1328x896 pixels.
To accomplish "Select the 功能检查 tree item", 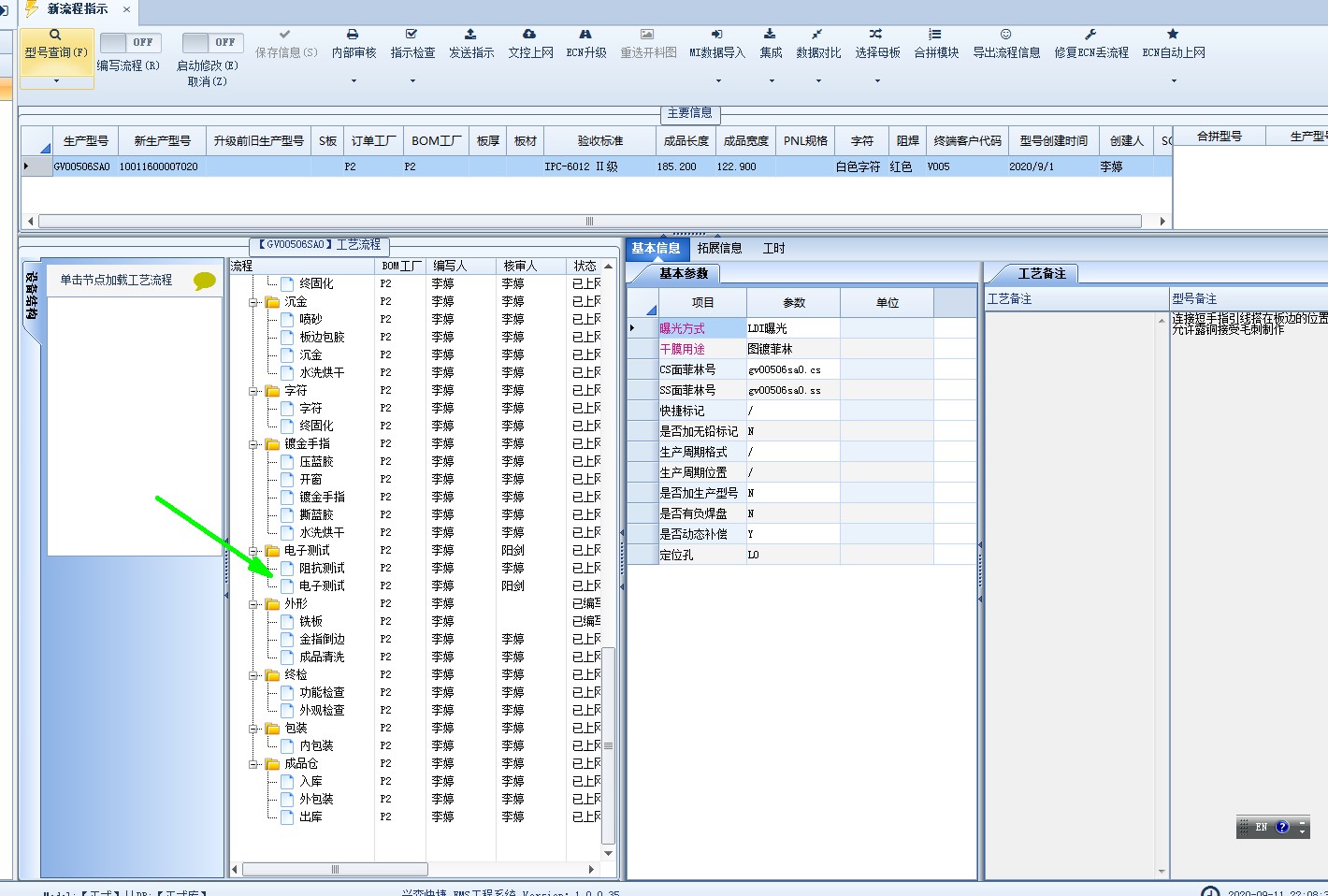I will click(x=322, y=693).
